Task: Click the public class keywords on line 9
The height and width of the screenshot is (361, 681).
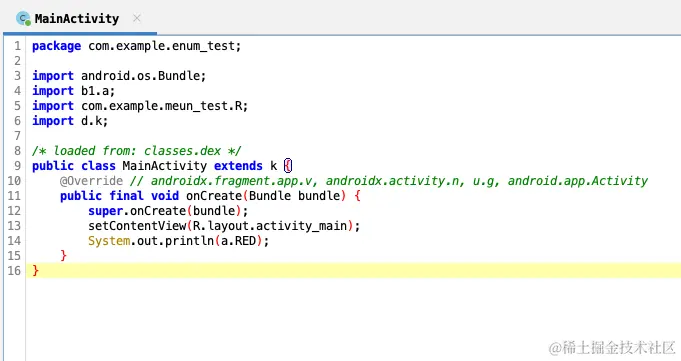Action: pos(74,166)
